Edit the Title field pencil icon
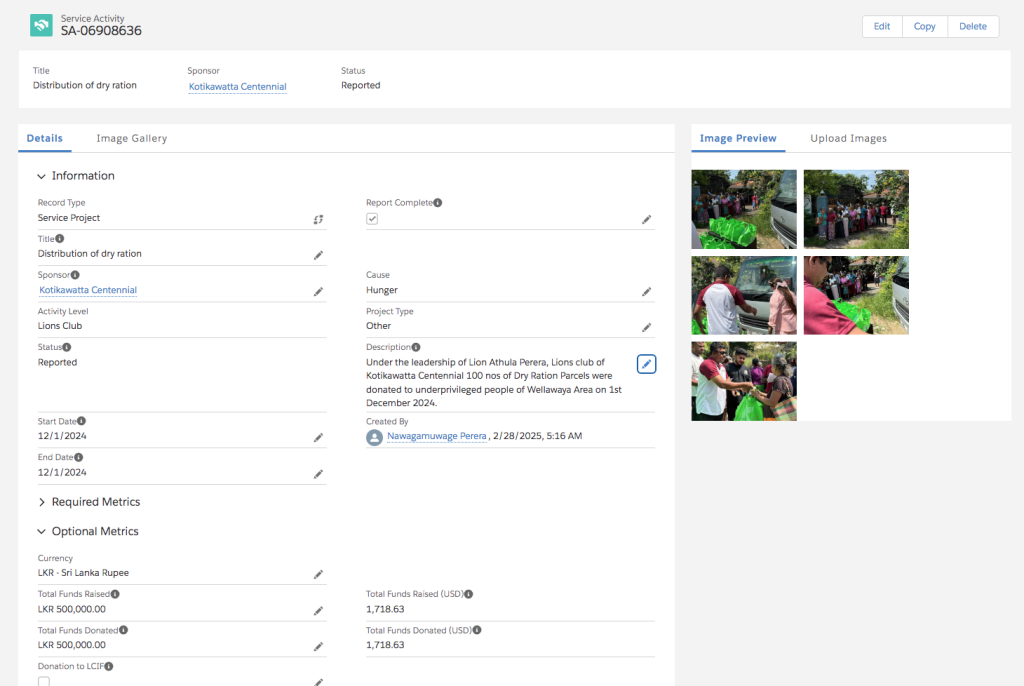This screenshot has width=1024, height=686. point(318,255)
